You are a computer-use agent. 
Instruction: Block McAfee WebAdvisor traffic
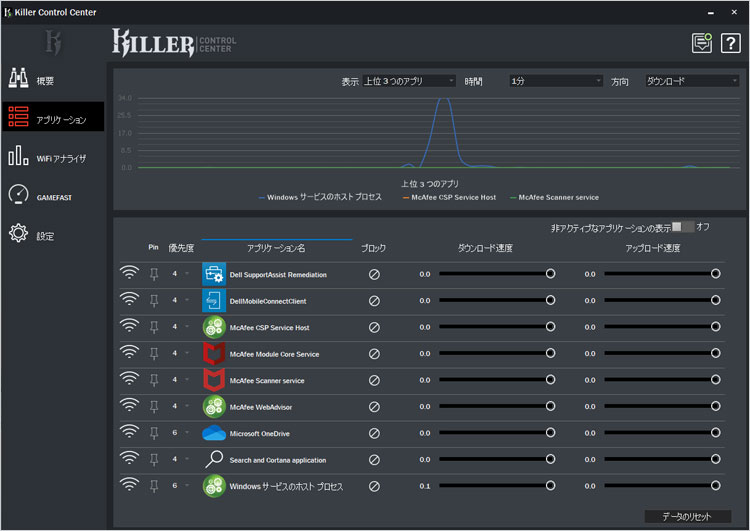(374, 407)
